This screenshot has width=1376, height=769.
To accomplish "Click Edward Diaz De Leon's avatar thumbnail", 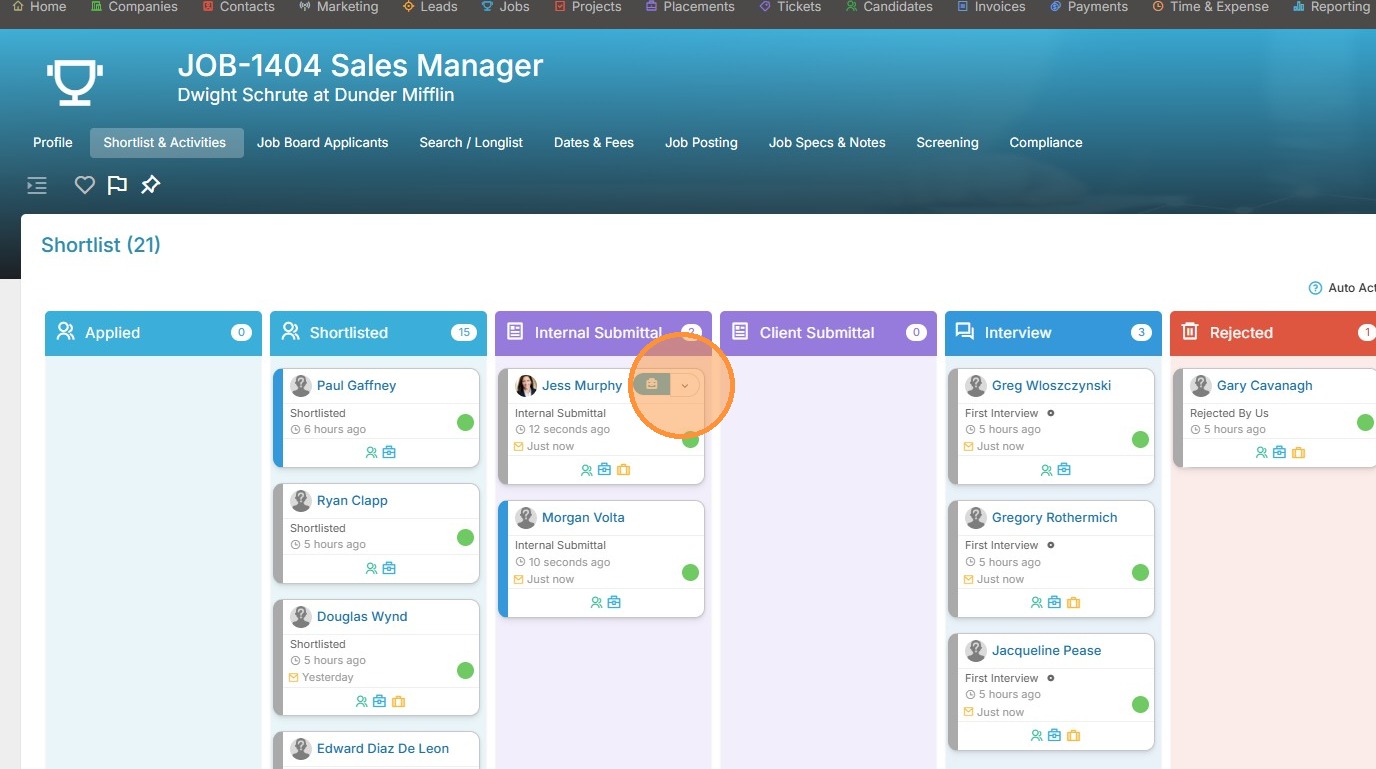I will click(301, 749).
